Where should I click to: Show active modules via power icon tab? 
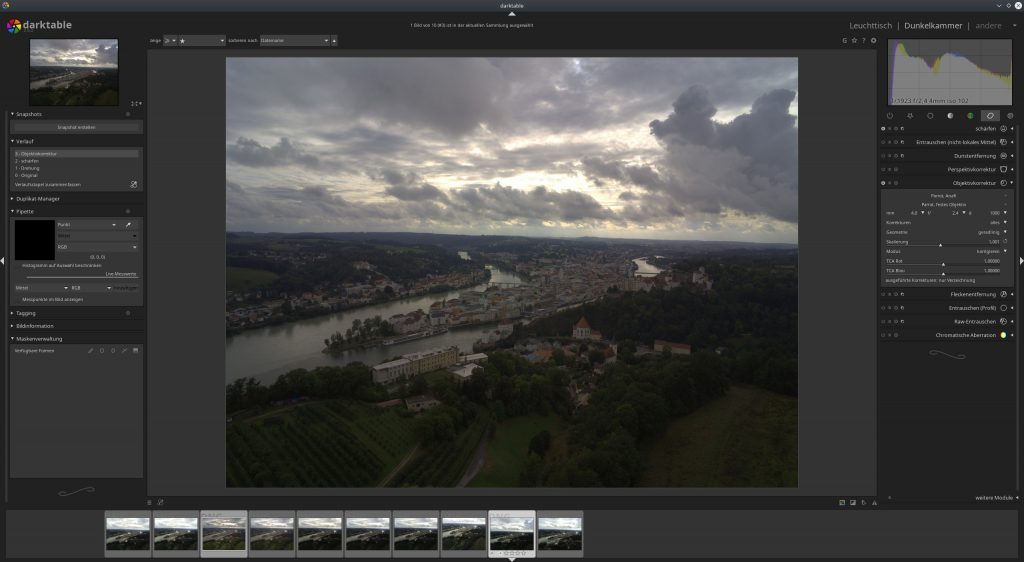pyautogui.click(x=890, y=116)
